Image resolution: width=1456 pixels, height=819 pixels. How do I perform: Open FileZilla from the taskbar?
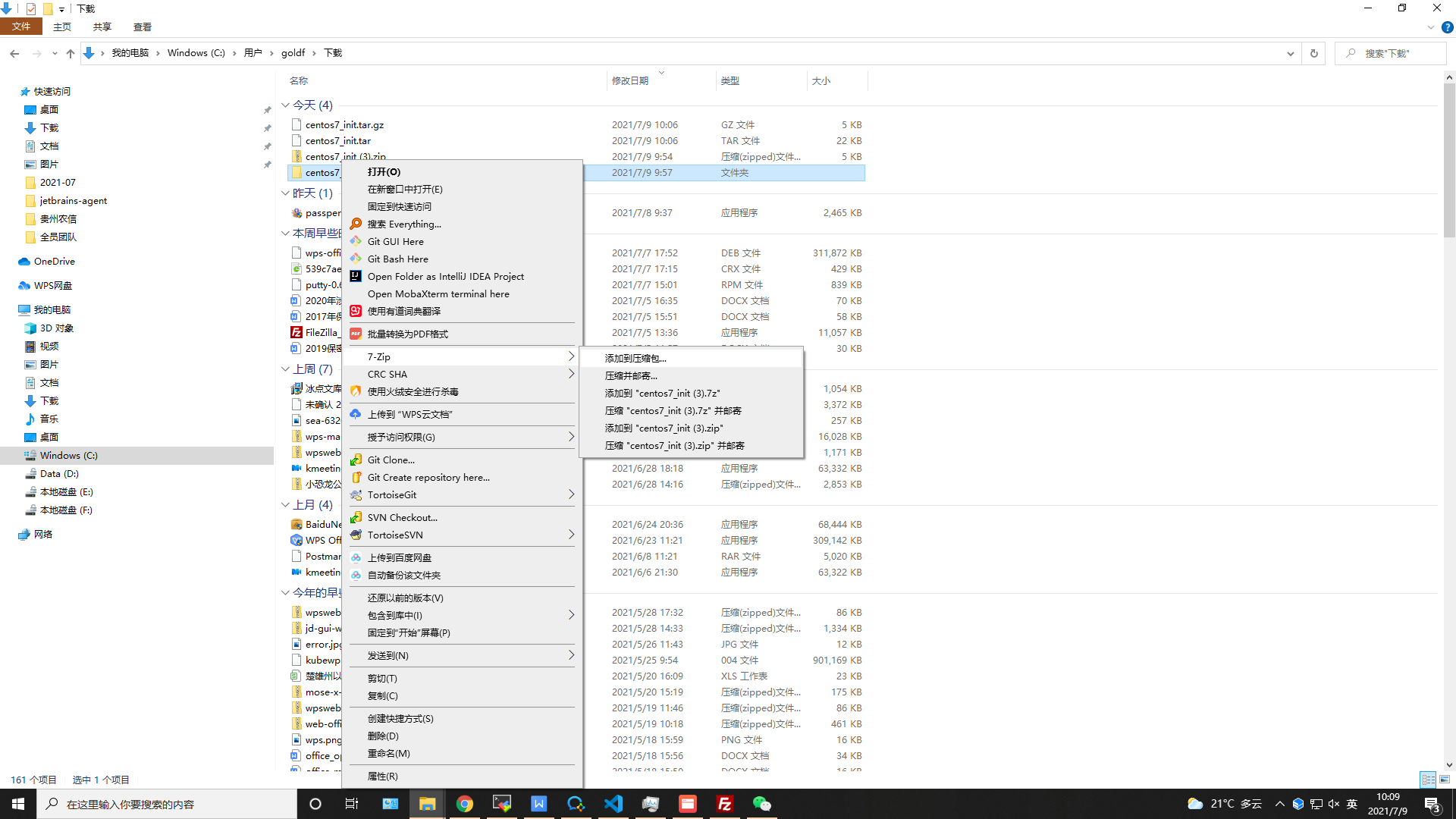[x=725, y=804]
